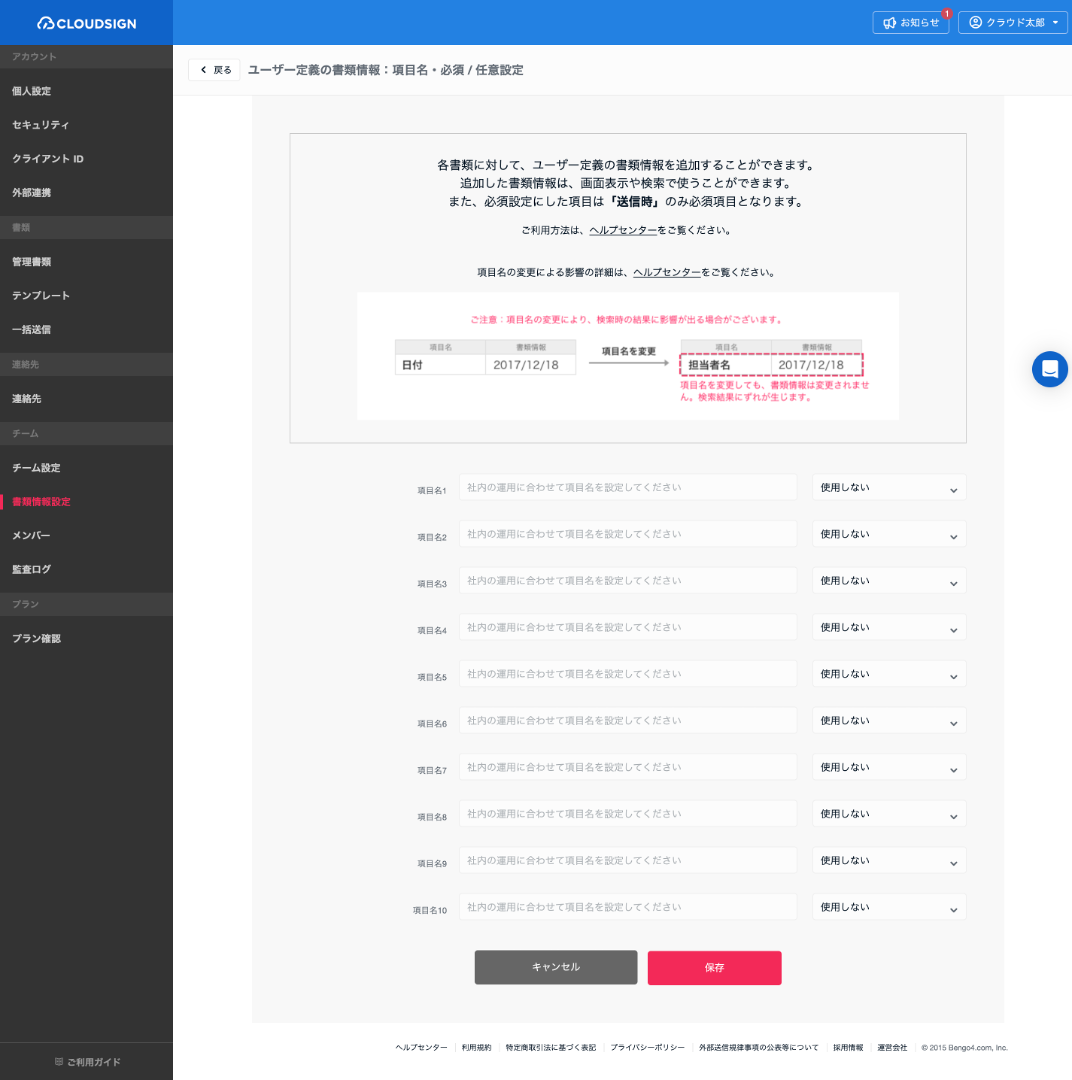Click the 項目名9 text field
The image size is (1072, 1080).
coord(628,861)
